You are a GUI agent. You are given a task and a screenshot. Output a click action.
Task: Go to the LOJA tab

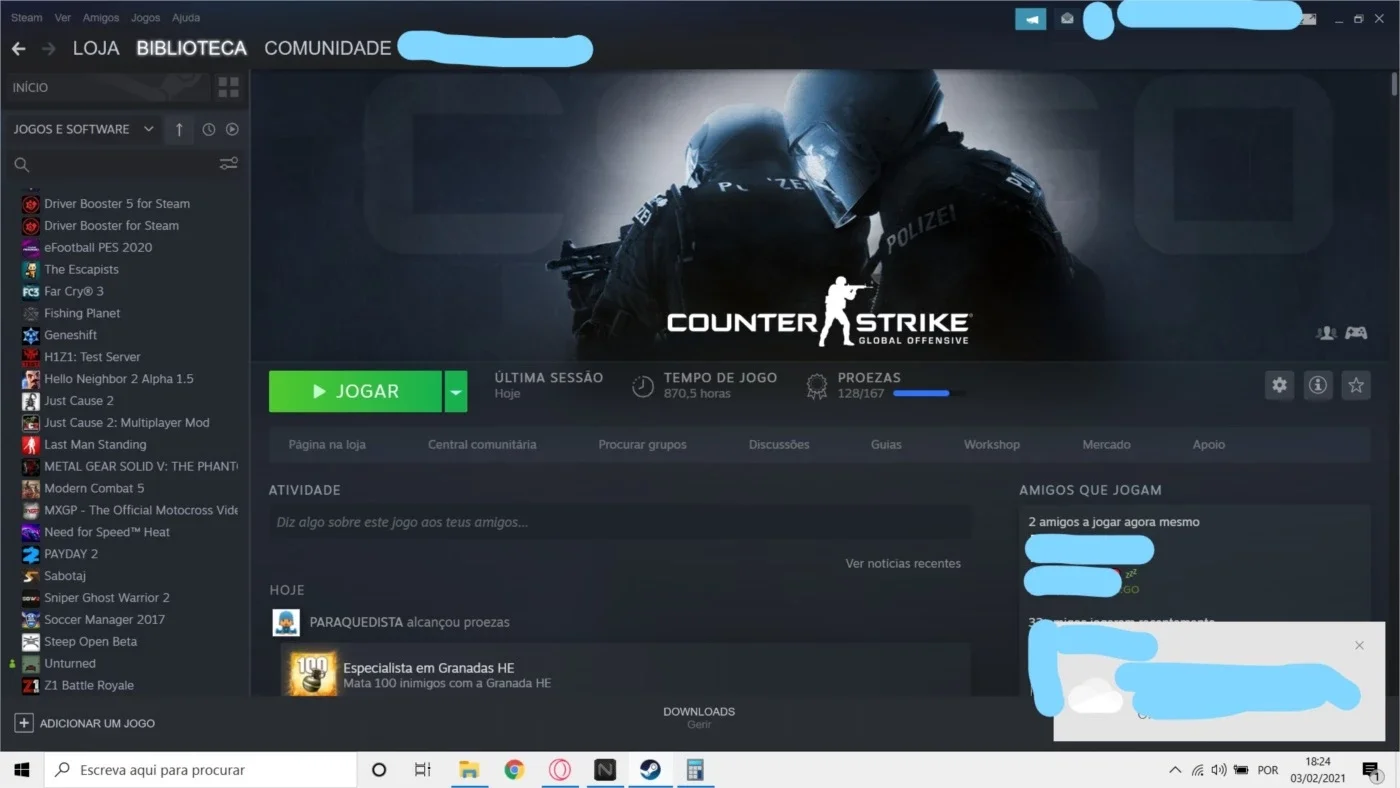tap(96, 48)
